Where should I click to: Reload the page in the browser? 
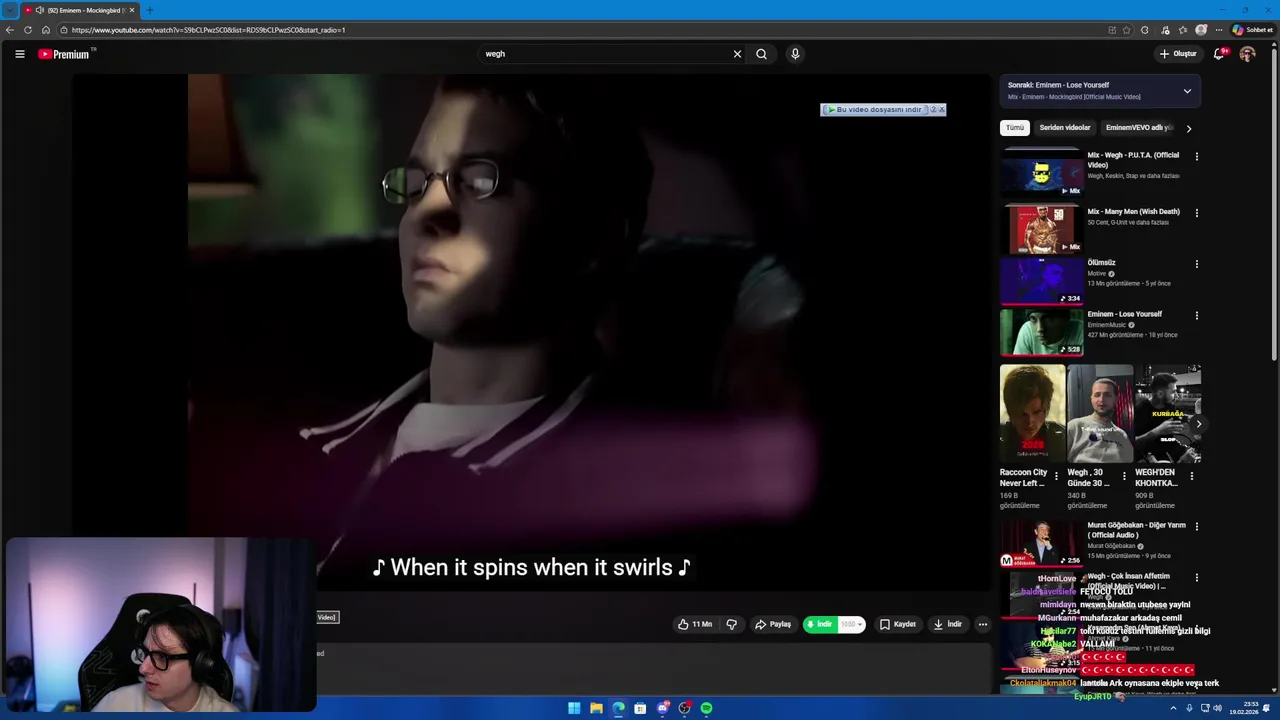pyautogui.click(x=28, y=30)
